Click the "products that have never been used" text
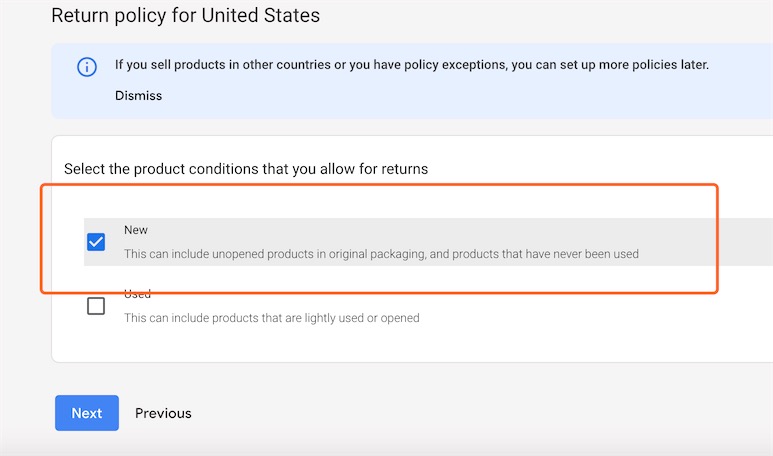The width and height of the screenshot is (773, 456). (545, 254)
